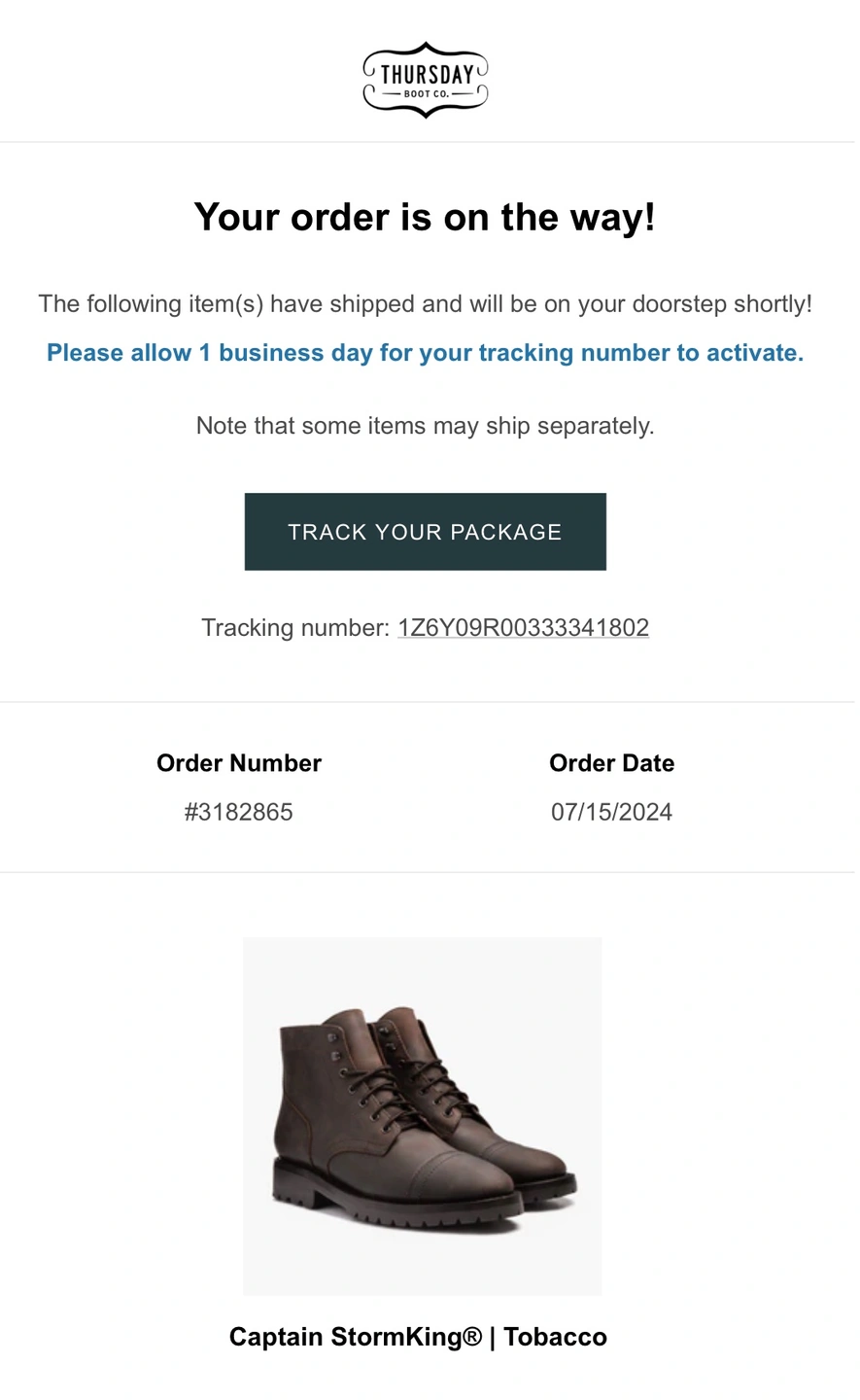Click the Order Number heading

click(x=239, y=763)
